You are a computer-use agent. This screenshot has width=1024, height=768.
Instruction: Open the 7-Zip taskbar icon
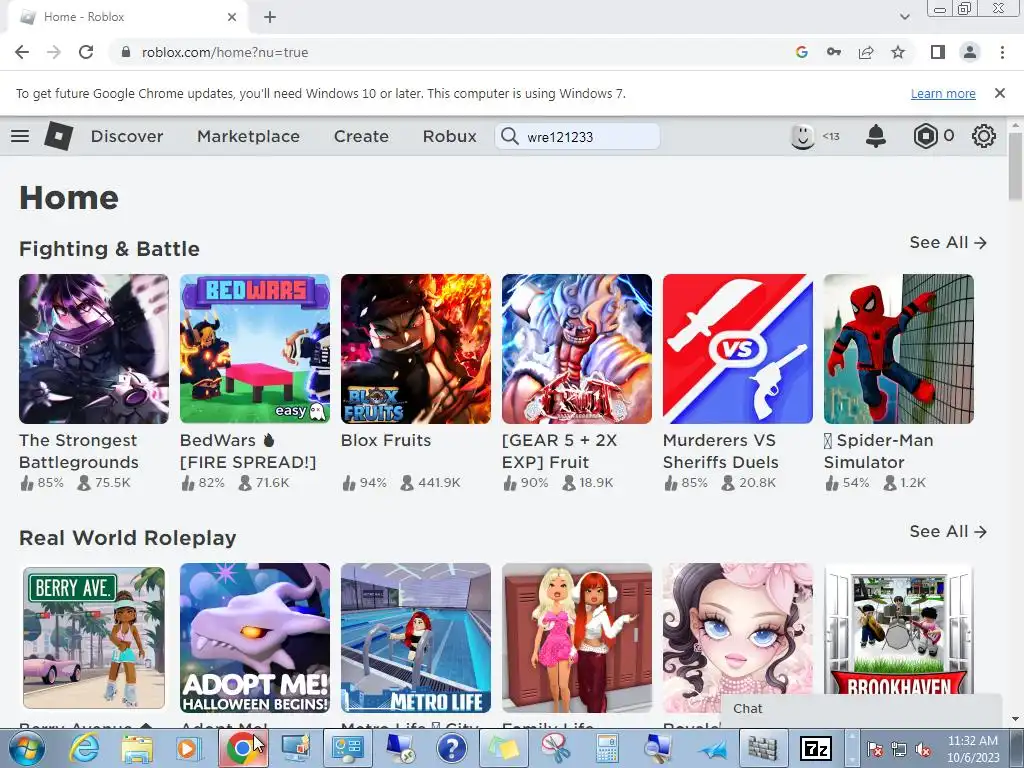pyautogui.click(x=816, y=748)
